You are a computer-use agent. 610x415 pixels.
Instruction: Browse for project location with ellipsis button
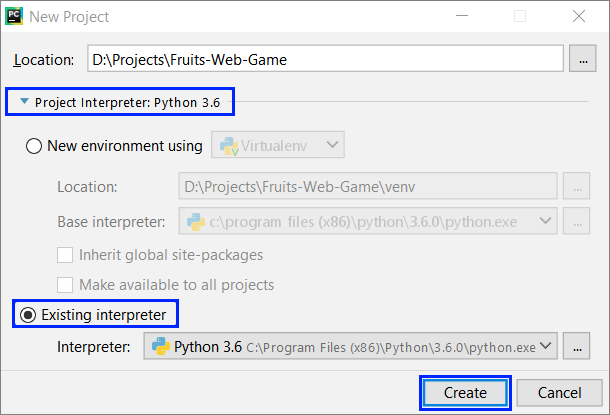[x=581, y=60]
